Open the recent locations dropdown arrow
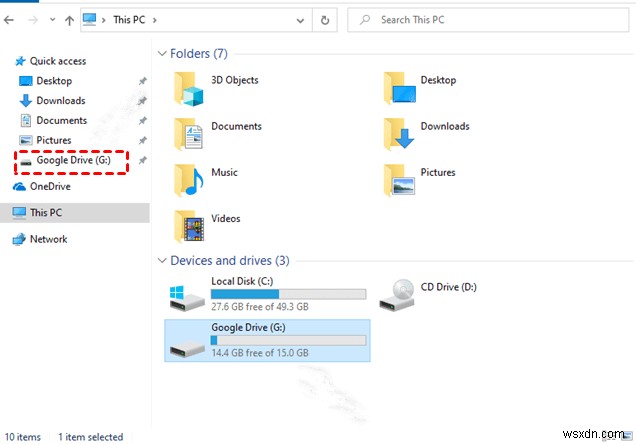Image resolution: width=636 pixels, height=444 pixels. click(x=52, y=19)
